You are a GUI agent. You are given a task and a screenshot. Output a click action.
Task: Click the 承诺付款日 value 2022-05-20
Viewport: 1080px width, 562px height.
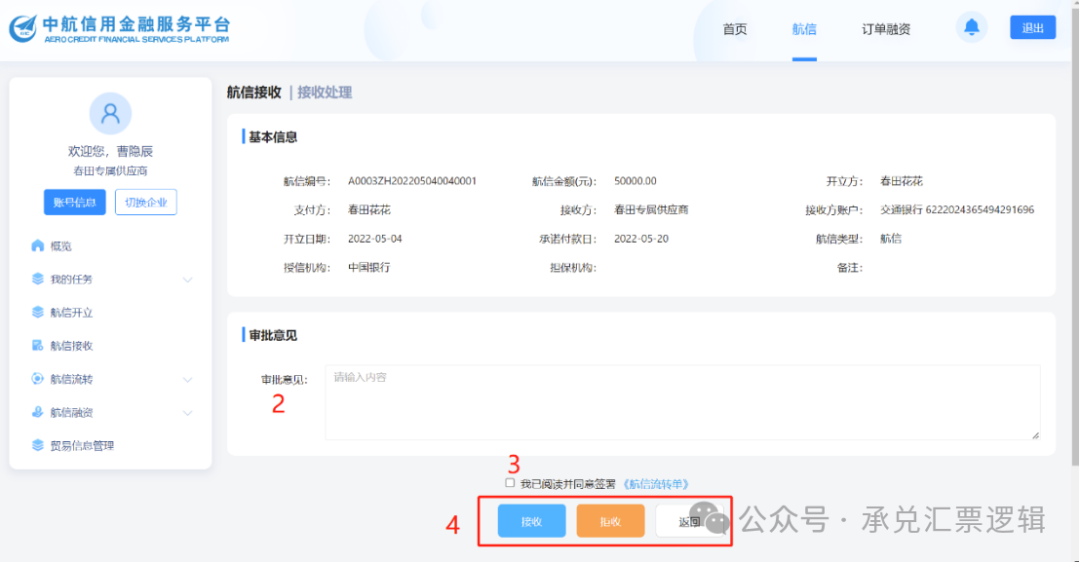[x=641, y=239]
